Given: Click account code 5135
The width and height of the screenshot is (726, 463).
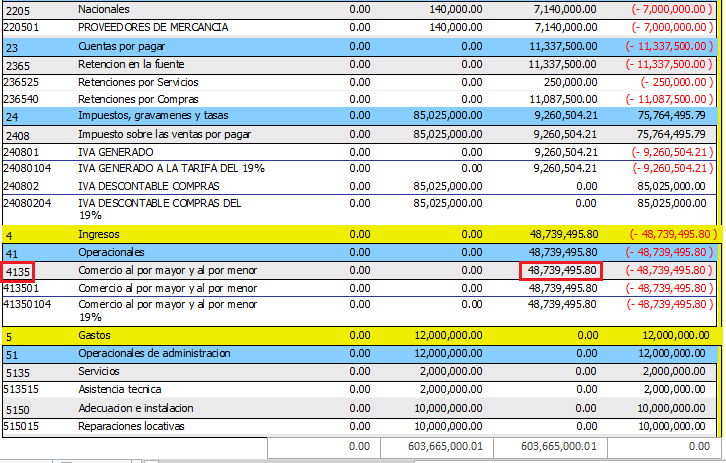Looking at the screenshot, I should (x=18, y=373).
